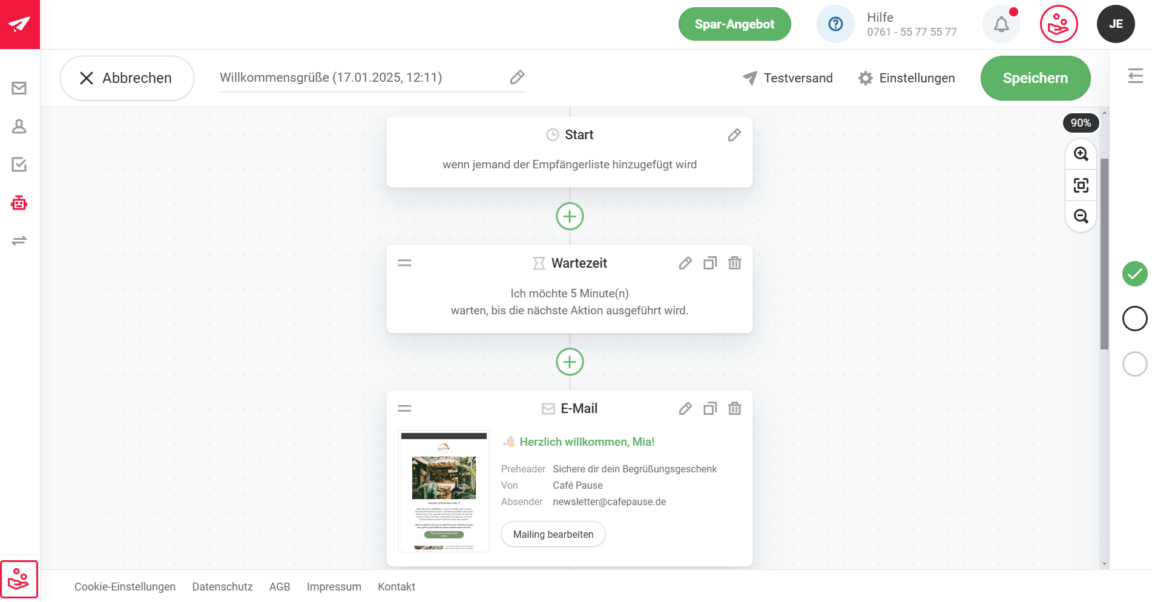Expand the right side panel
Image resolution: width=1152 pixels, height=602 pixels.
[x=1135, y=76]
